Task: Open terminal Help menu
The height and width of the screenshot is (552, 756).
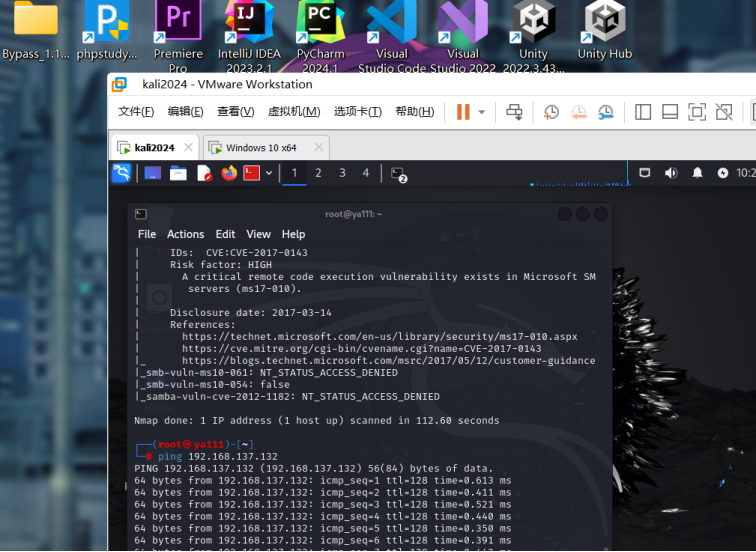Action: pyautogui.click(x=293, y=234)
